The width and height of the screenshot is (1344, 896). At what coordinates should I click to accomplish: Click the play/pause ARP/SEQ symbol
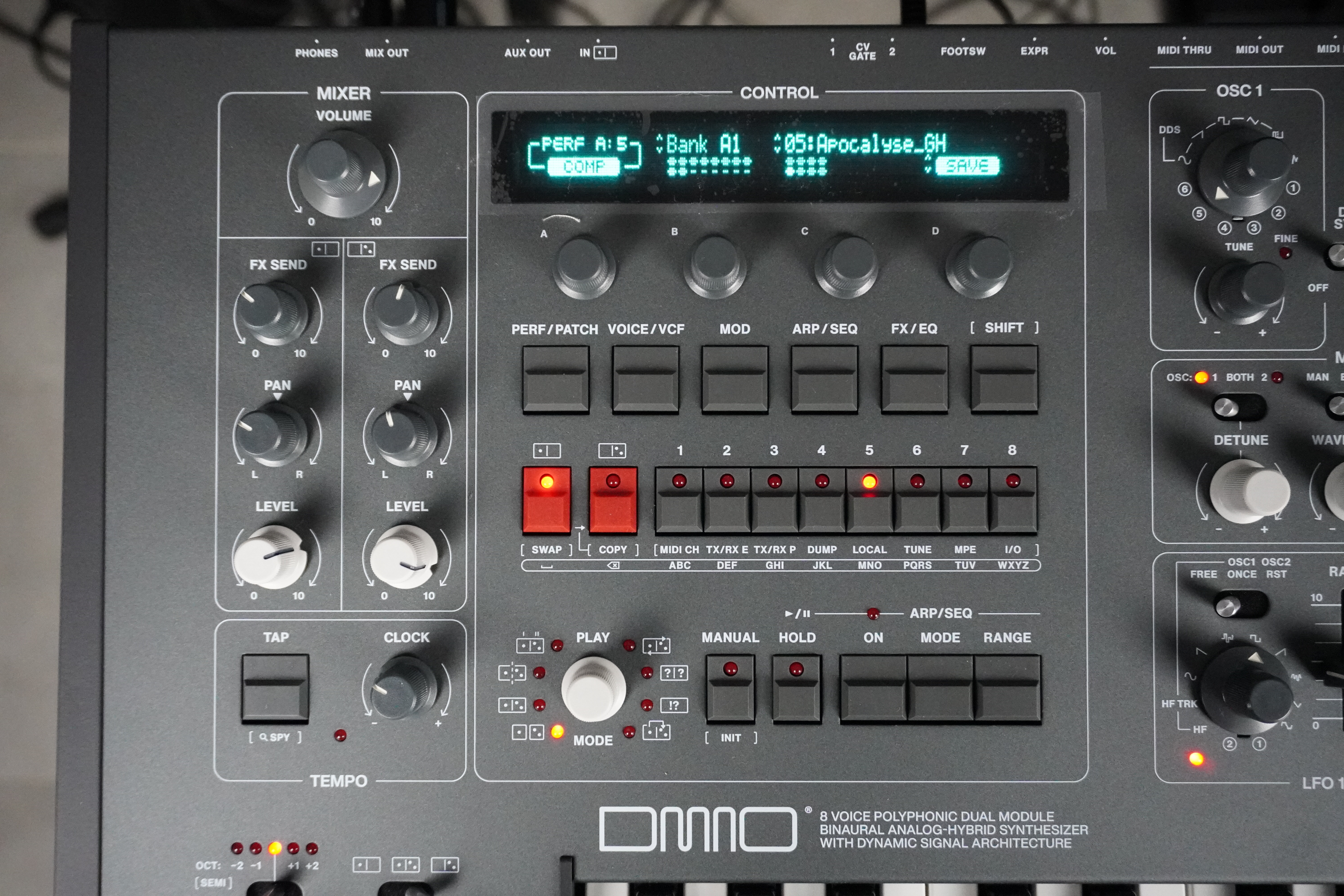coord(798,614)
